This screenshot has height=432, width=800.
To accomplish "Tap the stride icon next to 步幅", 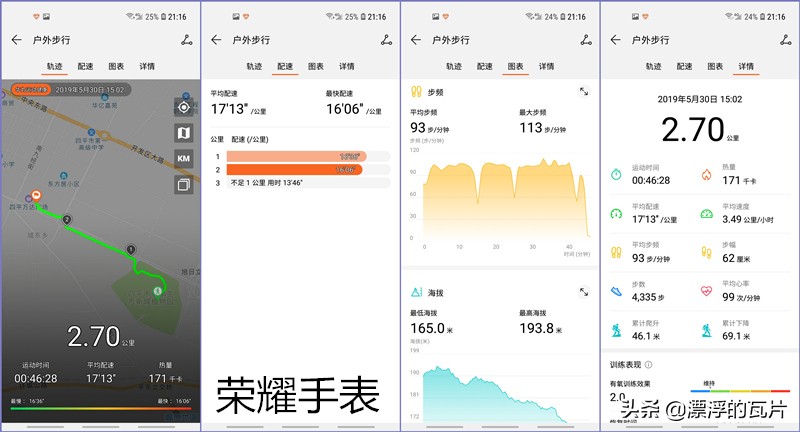I will (x=706, y=252).
